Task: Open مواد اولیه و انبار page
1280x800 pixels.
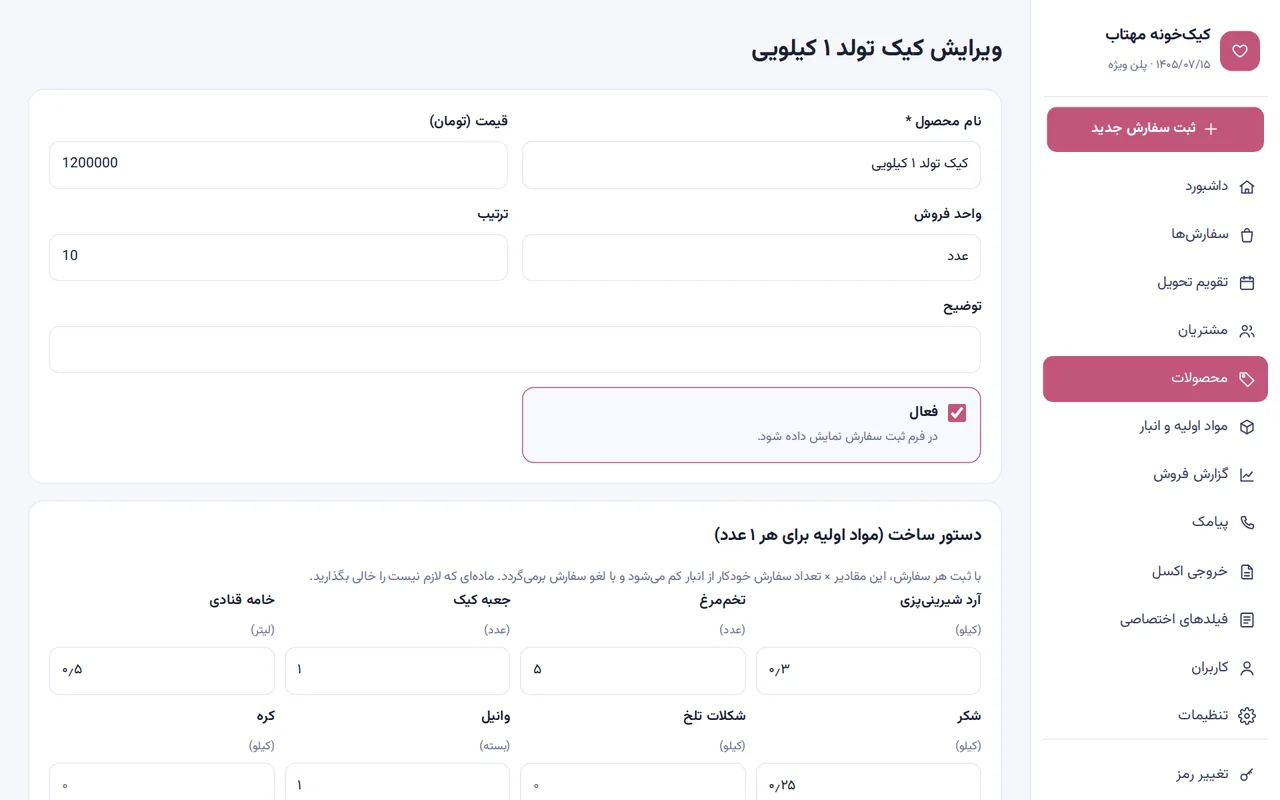Action: 1155,427
